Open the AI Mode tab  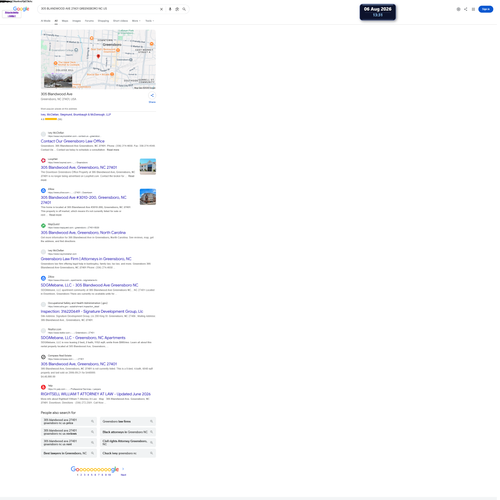(x=46, y=21)
